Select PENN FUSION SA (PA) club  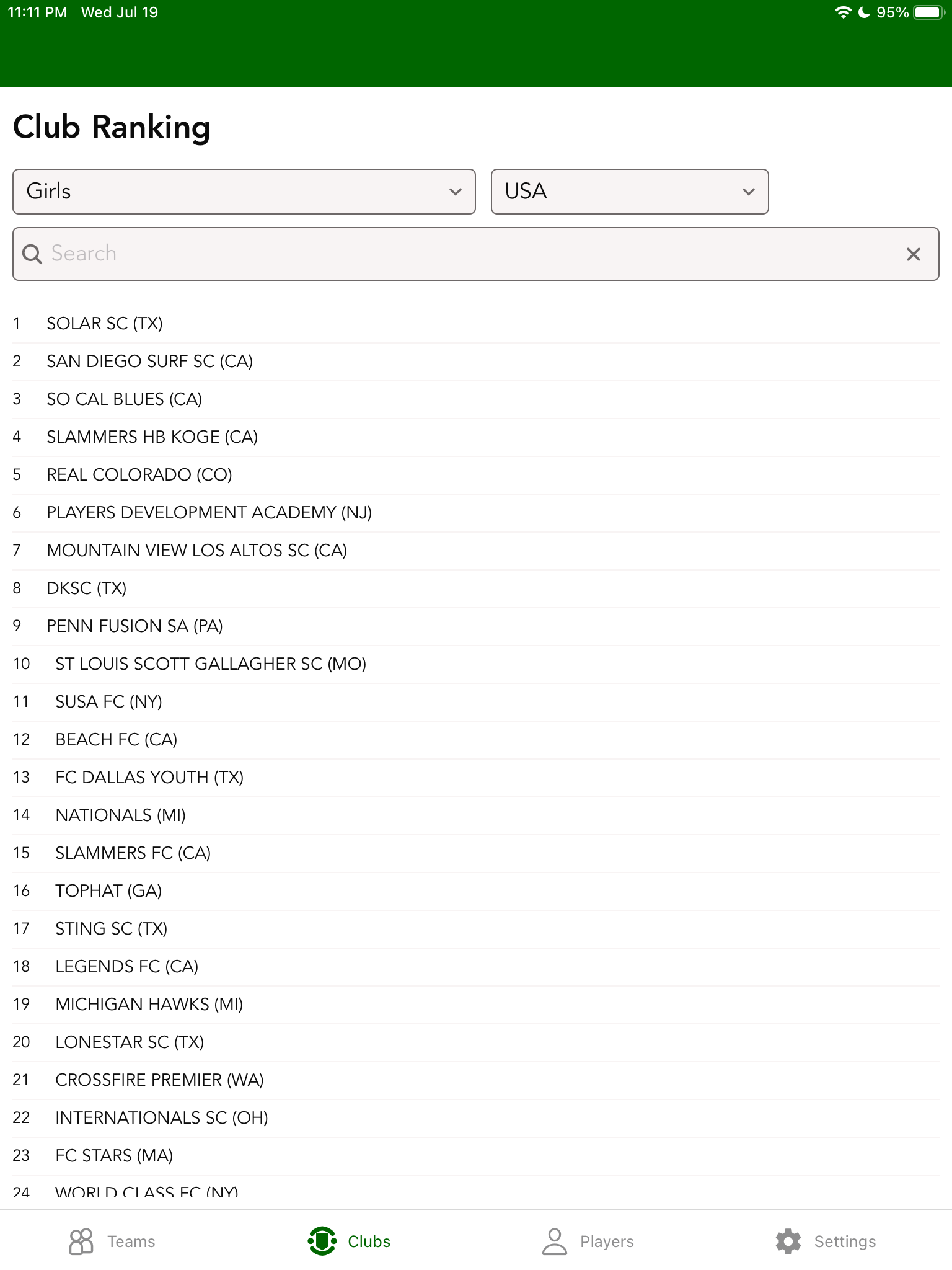(x=134, y=626)
